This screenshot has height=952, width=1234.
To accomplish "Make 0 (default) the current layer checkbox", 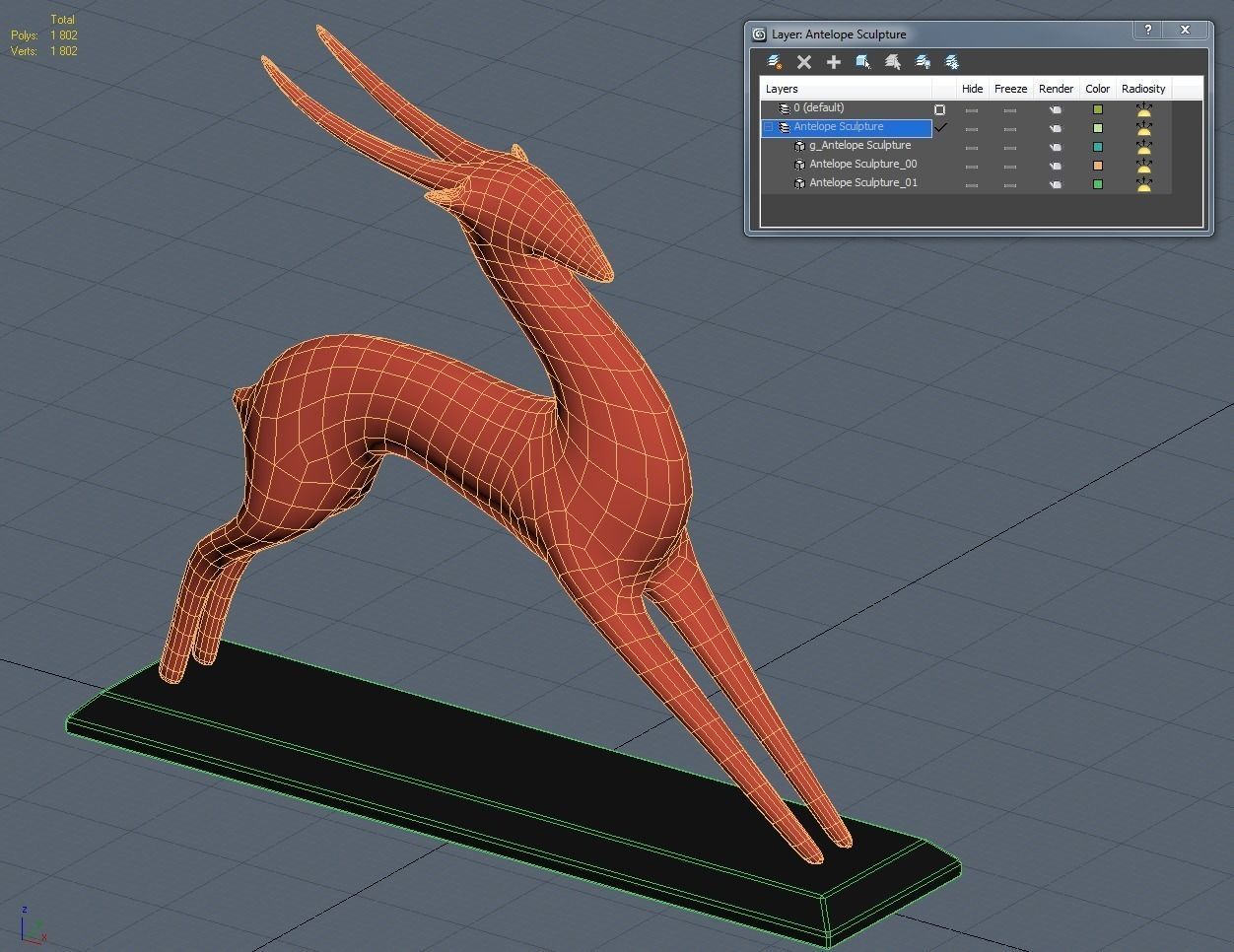I will [939, 109].
